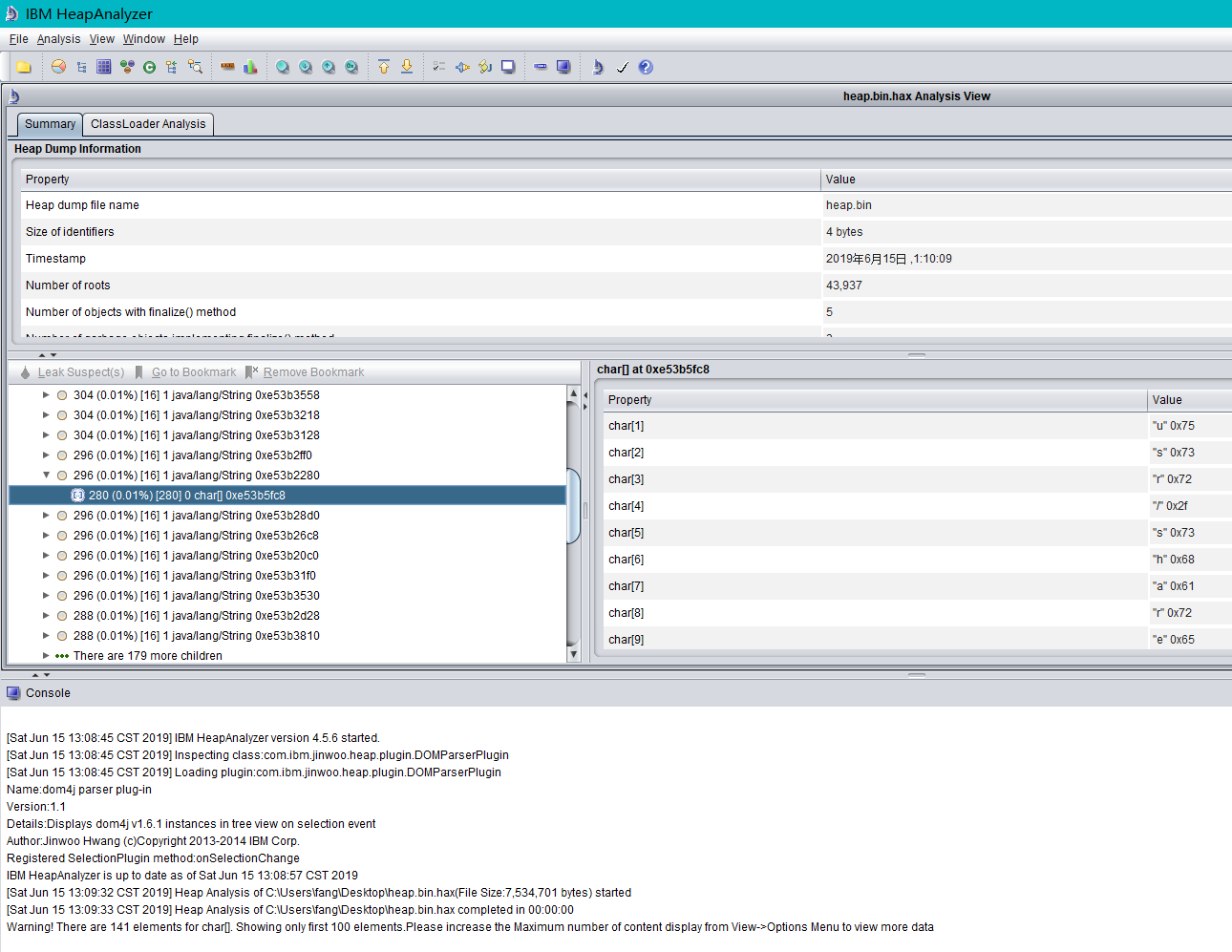
Task: Click the white monitor console toolbar icon
Action: click(508, 67)
